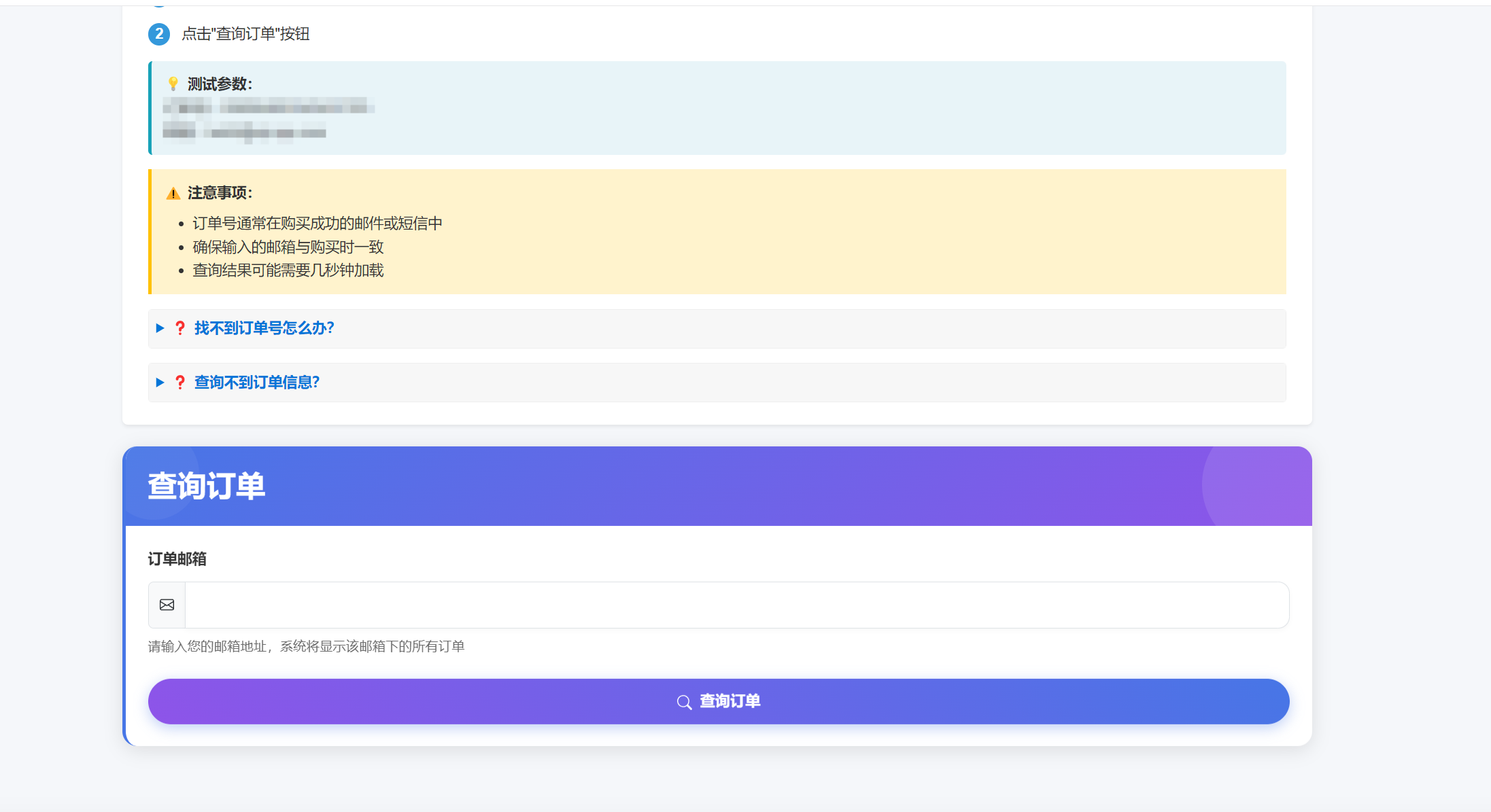Click the 订单邮箱 field label
The image size is (1491, 812).
(x=177, y=559)
